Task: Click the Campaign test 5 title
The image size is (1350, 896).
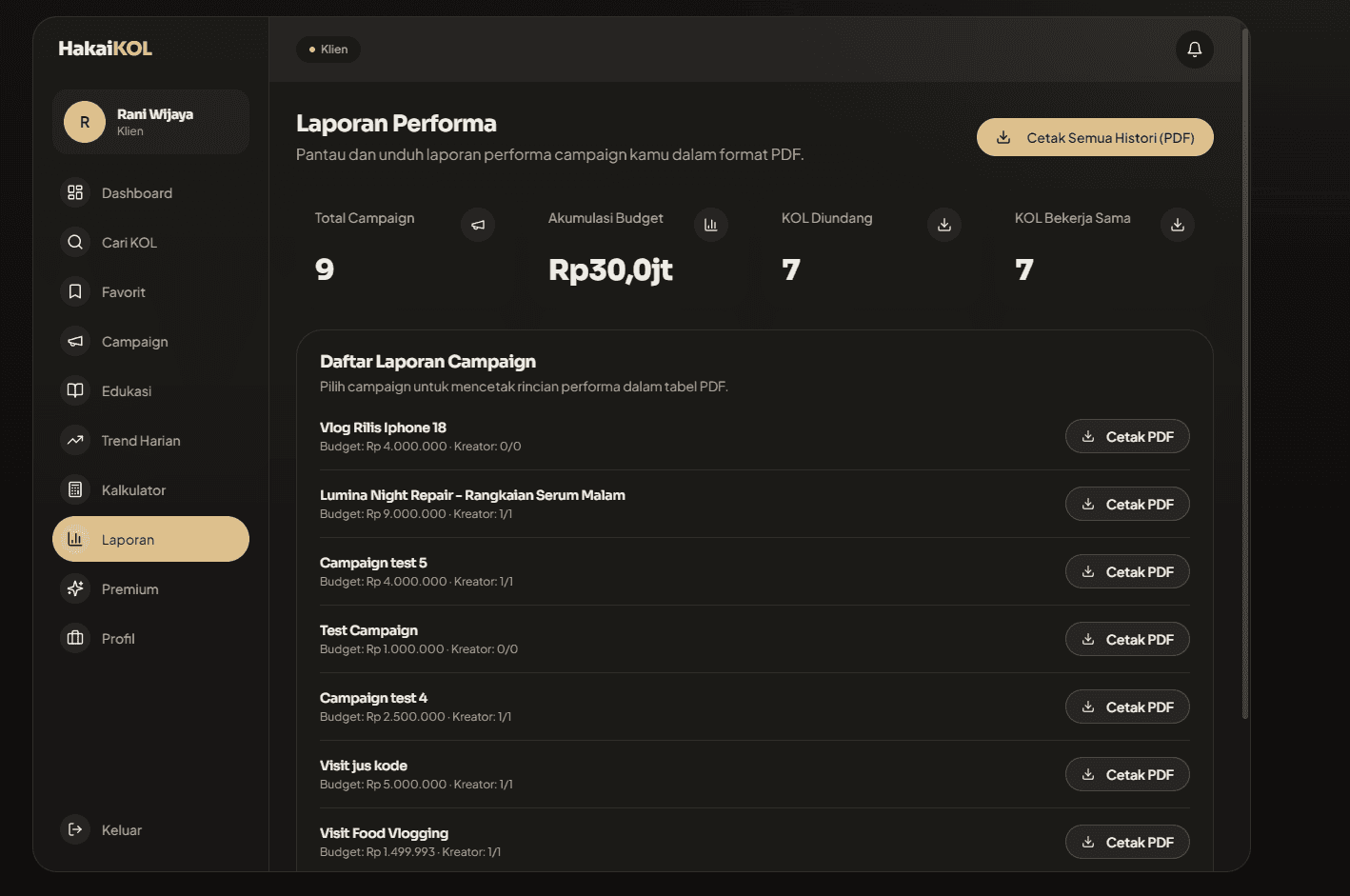Action: click(373, 563)
